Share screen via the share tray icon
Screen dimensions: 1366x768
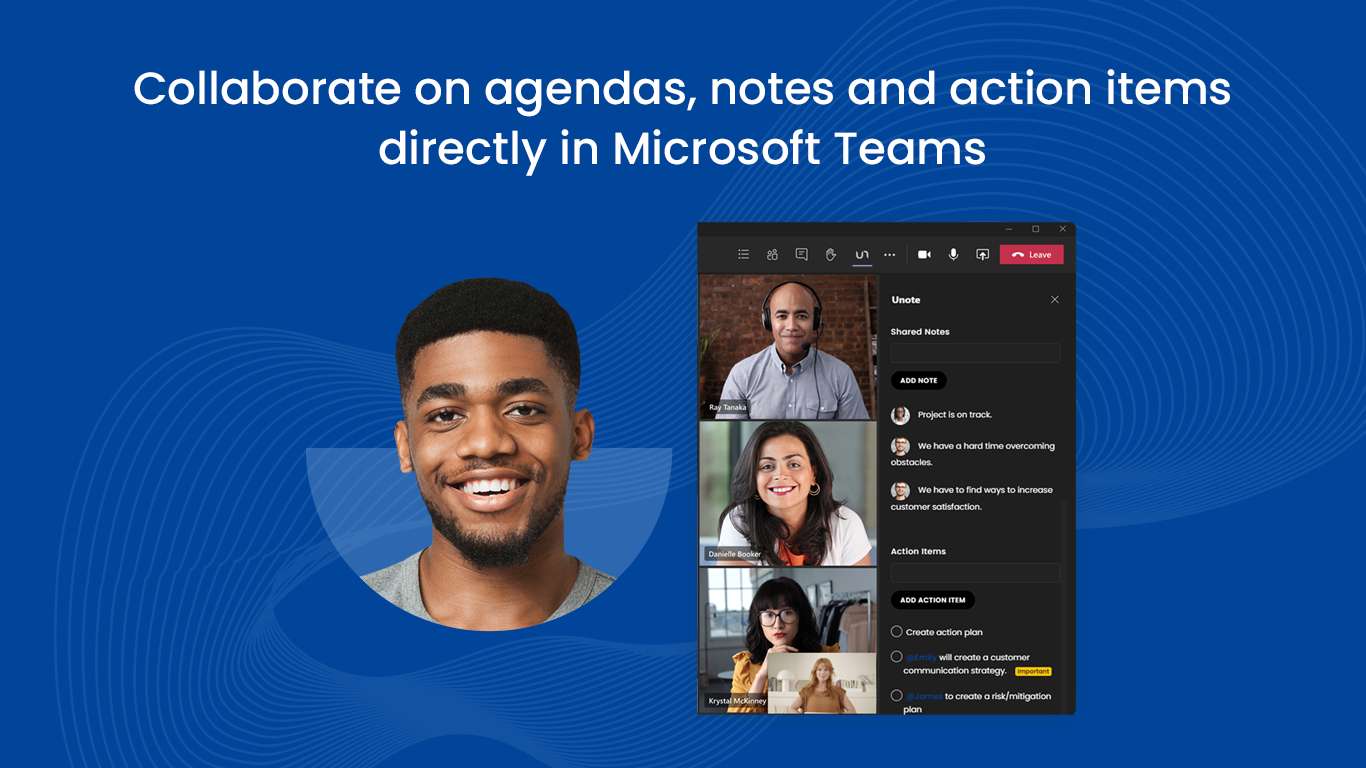[982, 254]
